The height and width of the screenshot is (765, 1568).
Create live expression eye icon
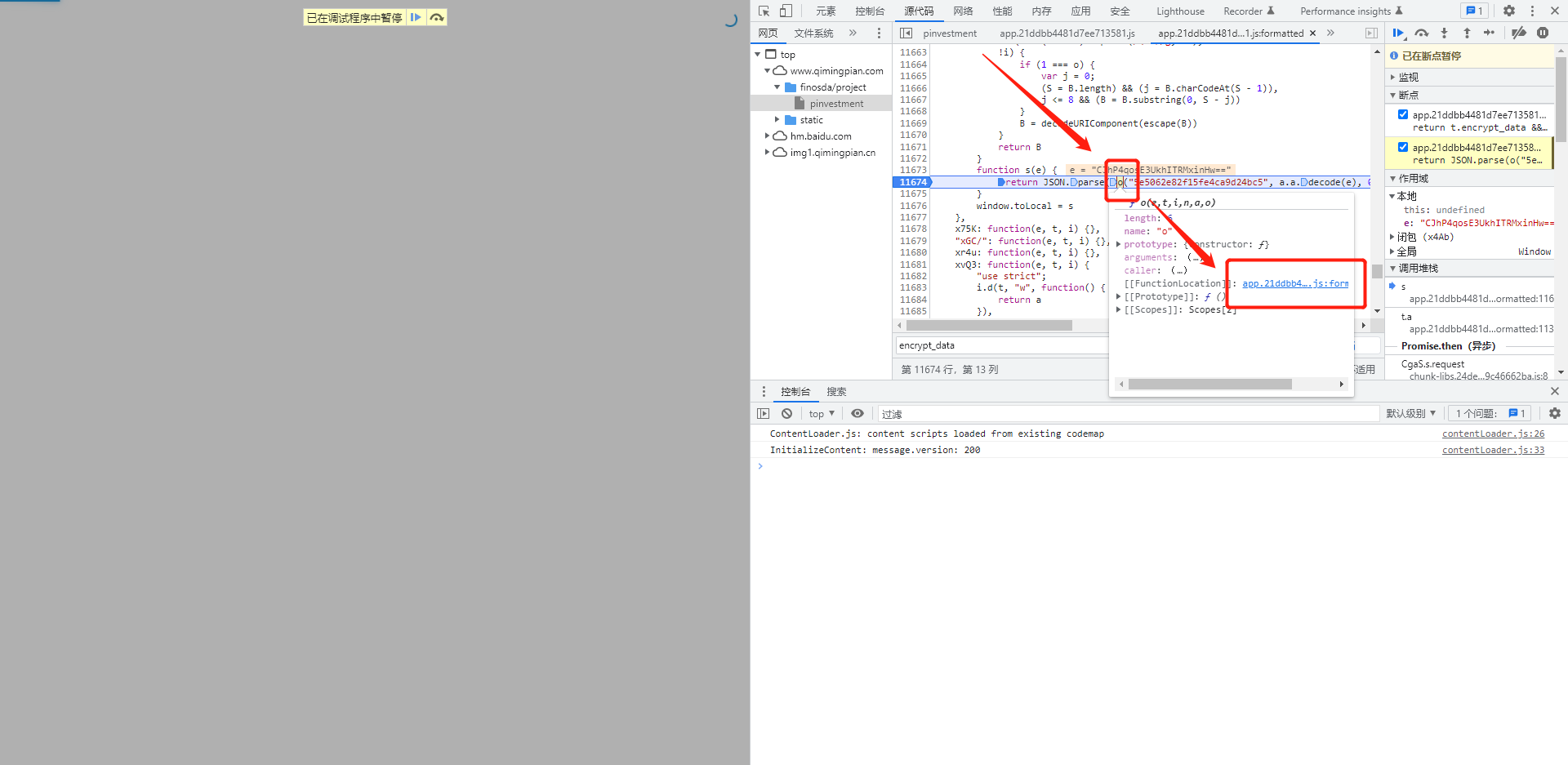point(857,413)
